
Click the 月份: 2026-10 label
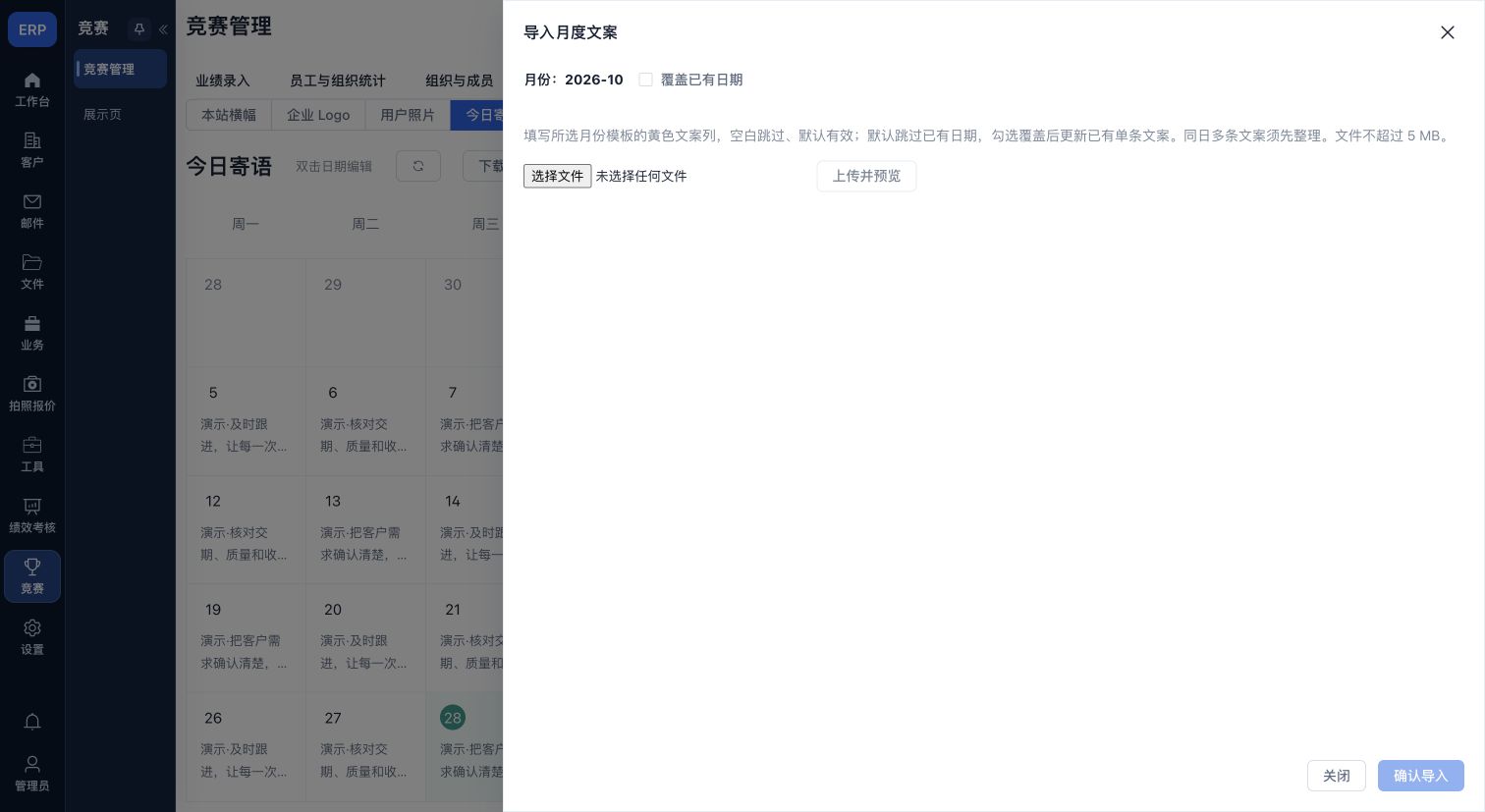574,80
